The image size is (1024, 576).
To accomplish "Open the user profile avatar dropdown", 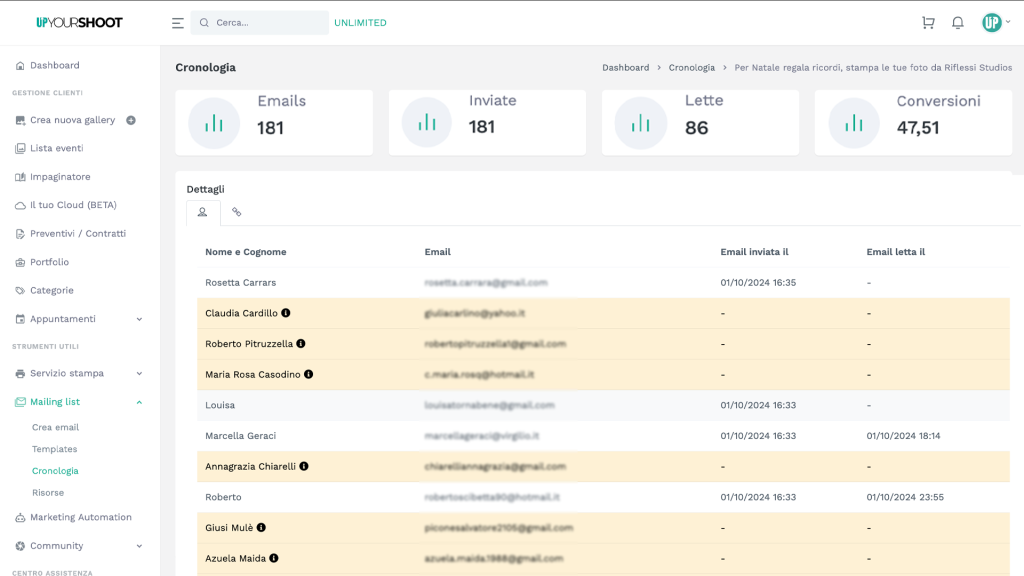I will coord(995,23).
